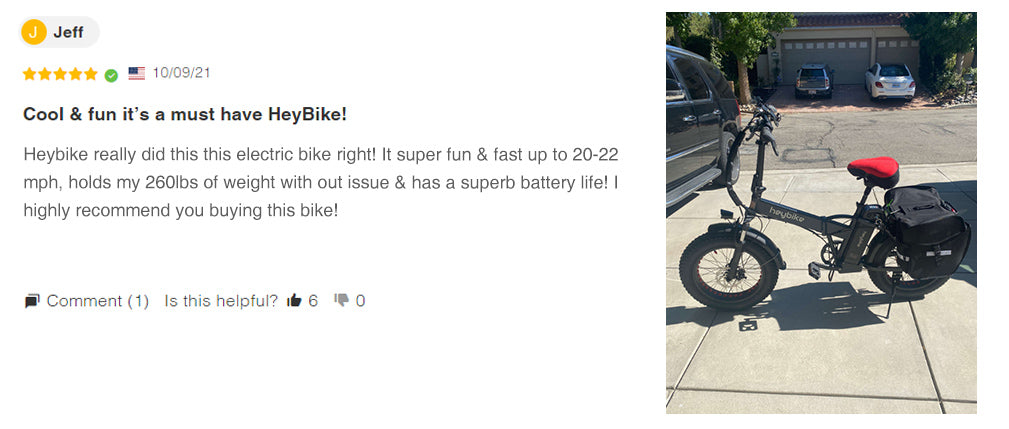This screenshot has width=1009, height=429.
Task: Click the unhelpful count number 0
Action: point(360,301)
